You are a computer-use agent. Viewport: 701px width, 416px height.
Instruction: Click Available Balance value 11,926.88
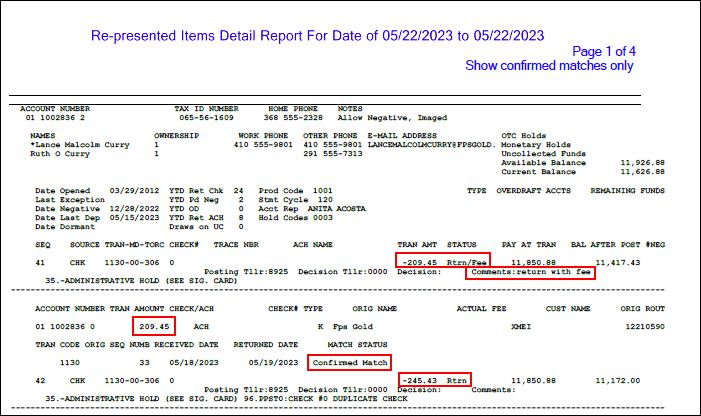(x=642, y=163)
